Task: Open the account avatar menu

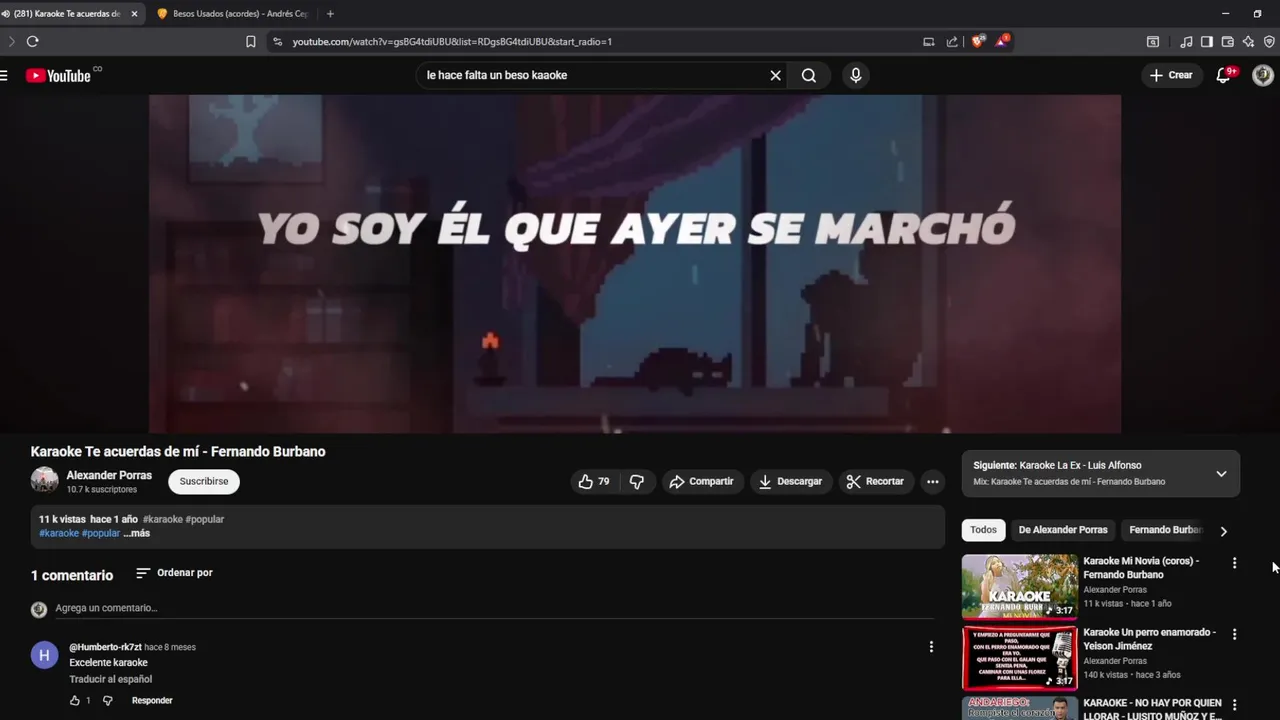Action: (1263, 75)
